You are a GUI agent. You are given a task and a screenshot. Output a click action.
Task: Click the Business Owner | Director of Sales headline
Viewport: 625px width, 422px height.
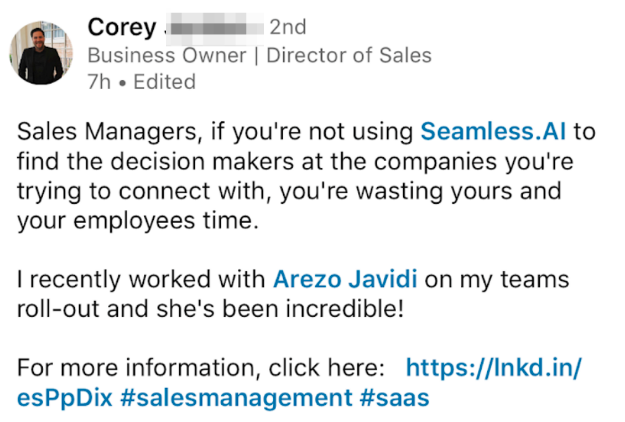click(259, 55)
